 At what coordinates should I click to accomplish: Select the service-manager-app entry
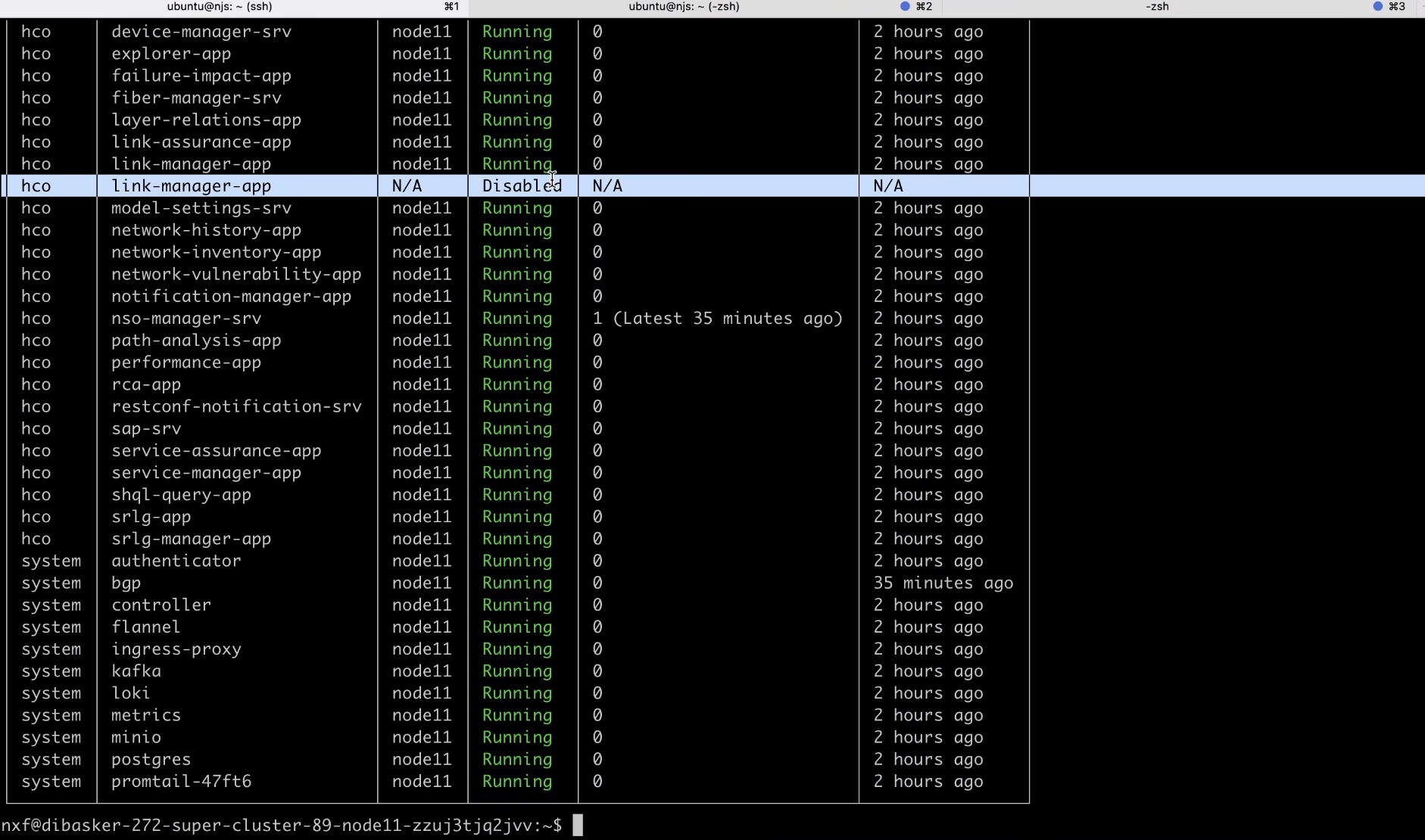pos(206,472)
